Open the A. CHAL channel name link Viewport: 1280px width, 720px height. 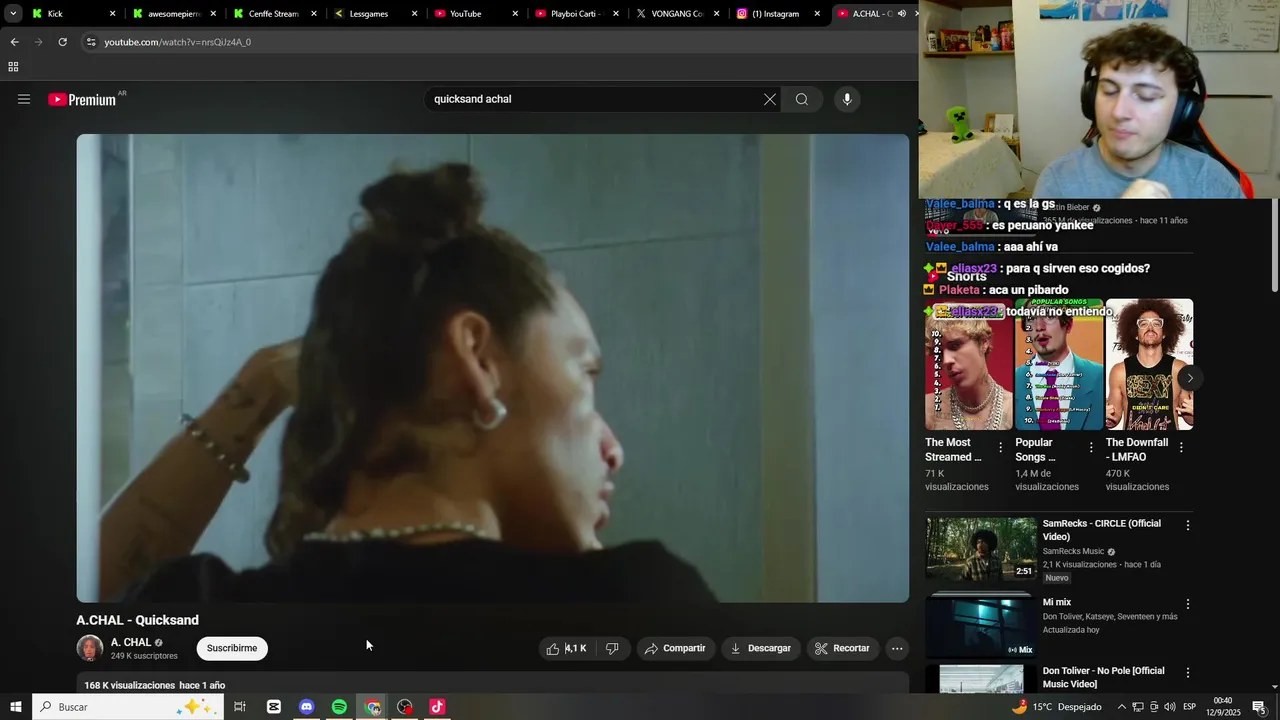point(131,643)
